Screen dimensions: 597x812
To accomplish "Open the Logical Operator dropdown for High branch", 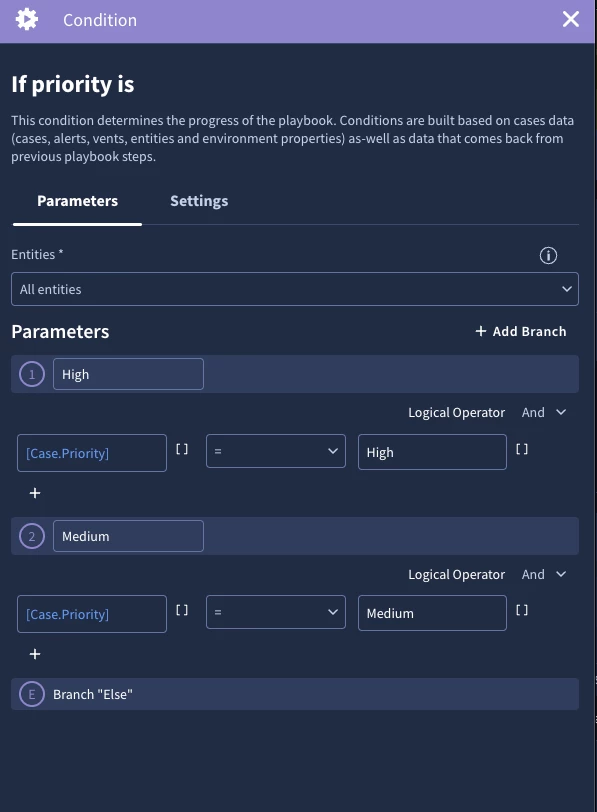I will [x=544, y=413].
